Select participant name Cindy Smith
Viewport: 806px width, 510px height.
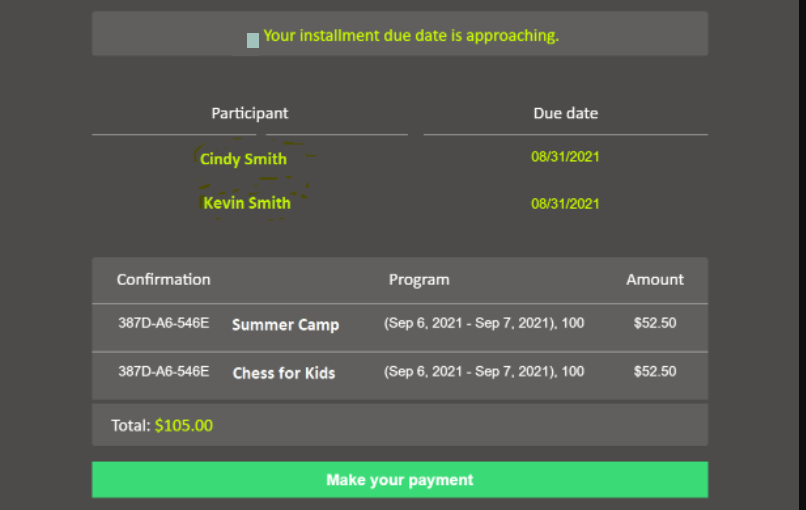point(243,159)
